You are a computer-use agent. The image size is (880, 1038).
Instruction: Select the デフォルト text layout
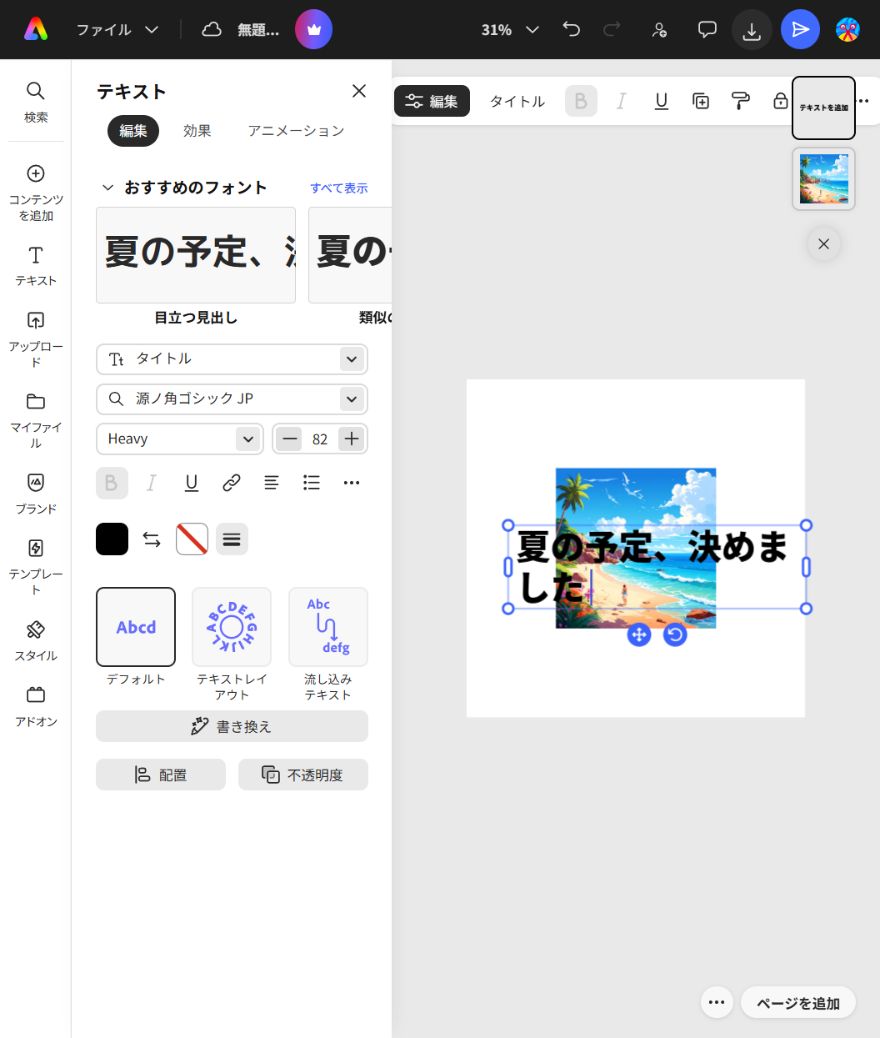click(136, 627)
